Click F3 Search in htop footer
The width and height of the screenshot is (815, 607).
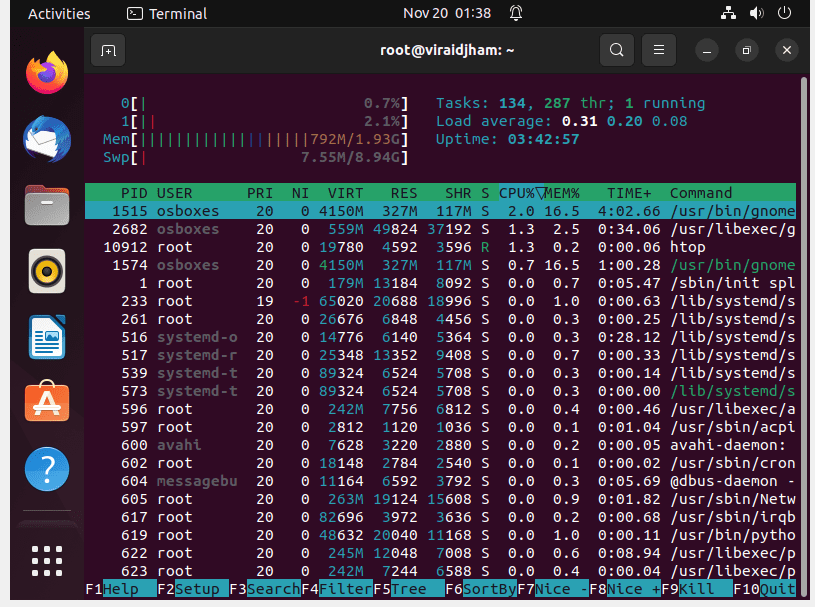(265, 589)
